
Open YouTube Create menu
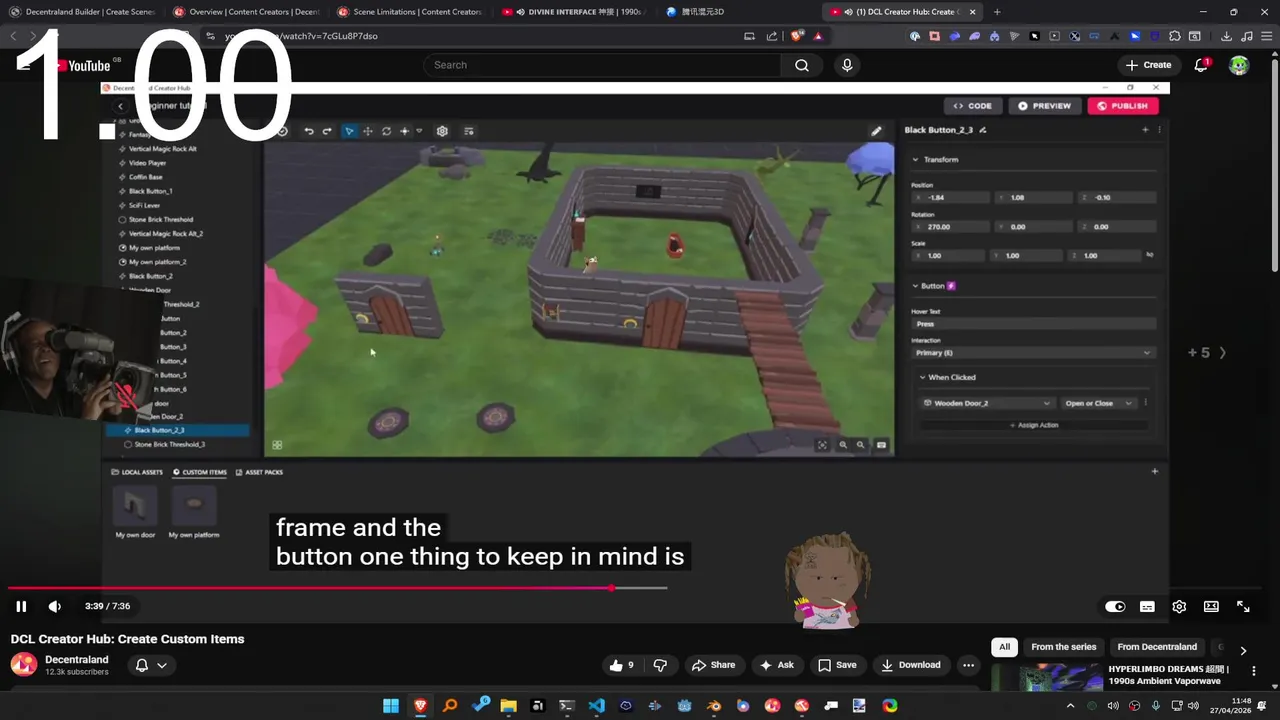[x=1148, y=65]
